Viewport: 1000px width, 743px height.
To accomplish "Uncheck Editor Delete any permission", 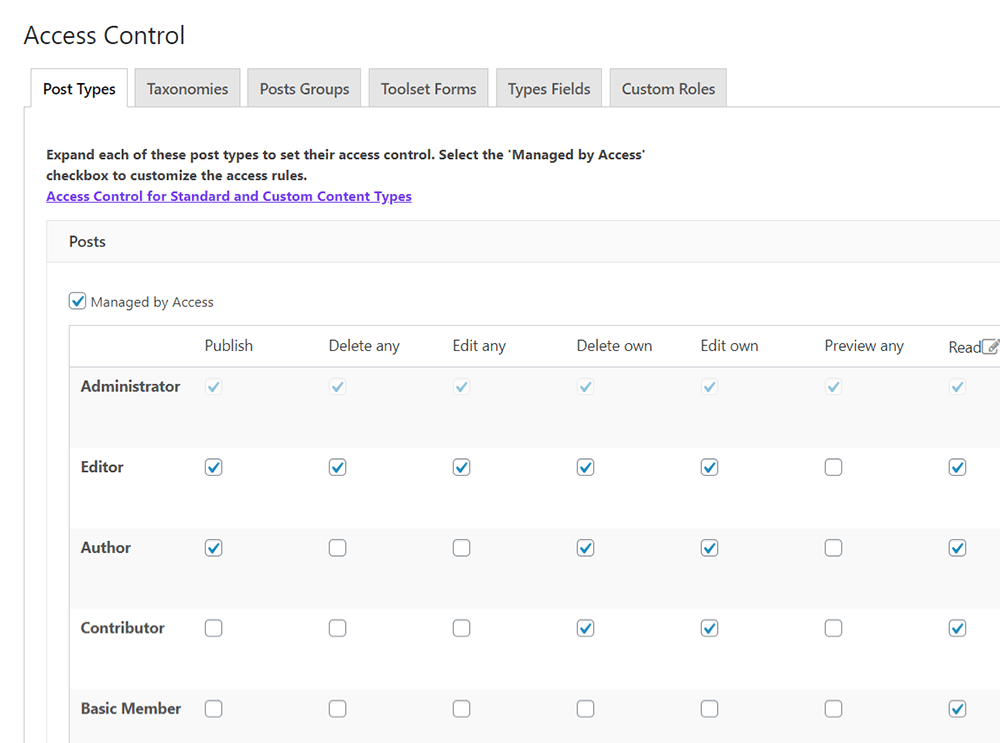I will [337, 467].
